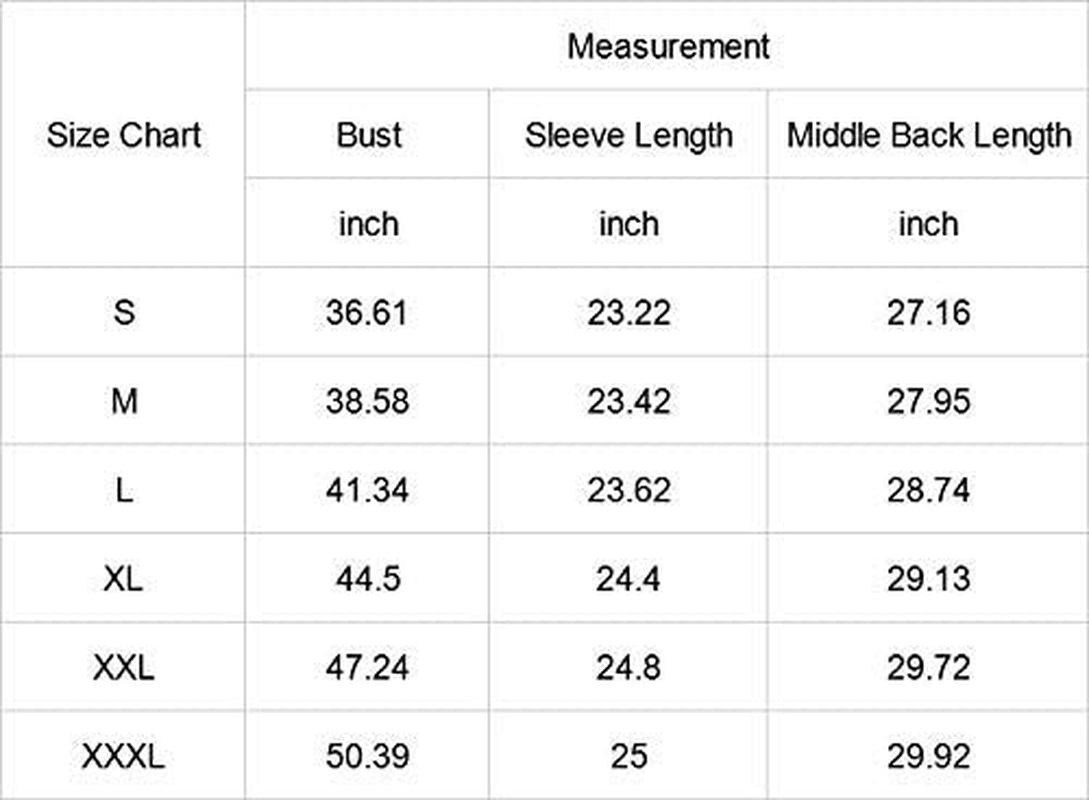
Task: Select the XXL size row label
Action: 124,667
